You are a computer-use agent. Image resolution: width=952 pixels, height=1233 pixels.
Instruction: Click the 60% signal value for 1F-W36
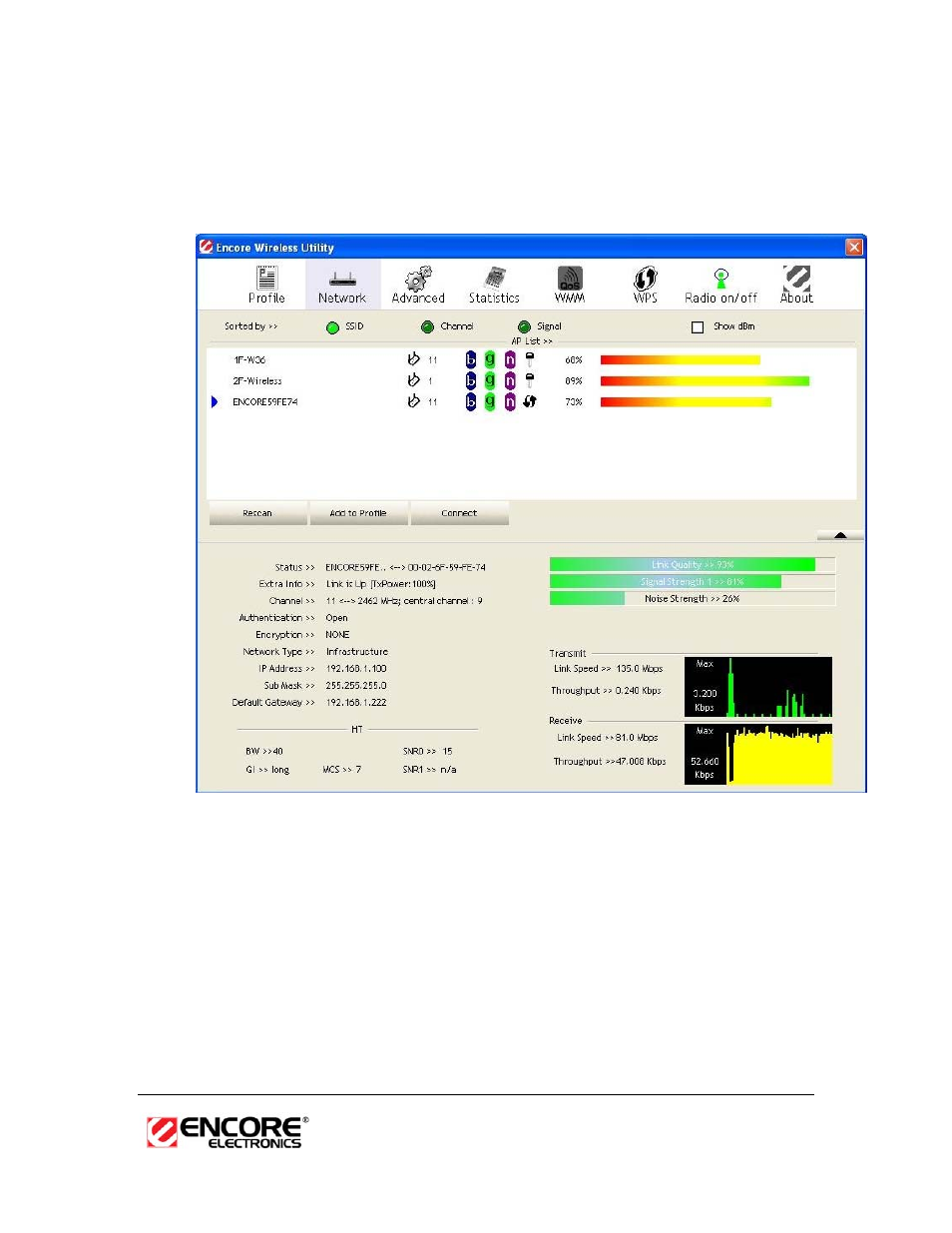point(574,359)
